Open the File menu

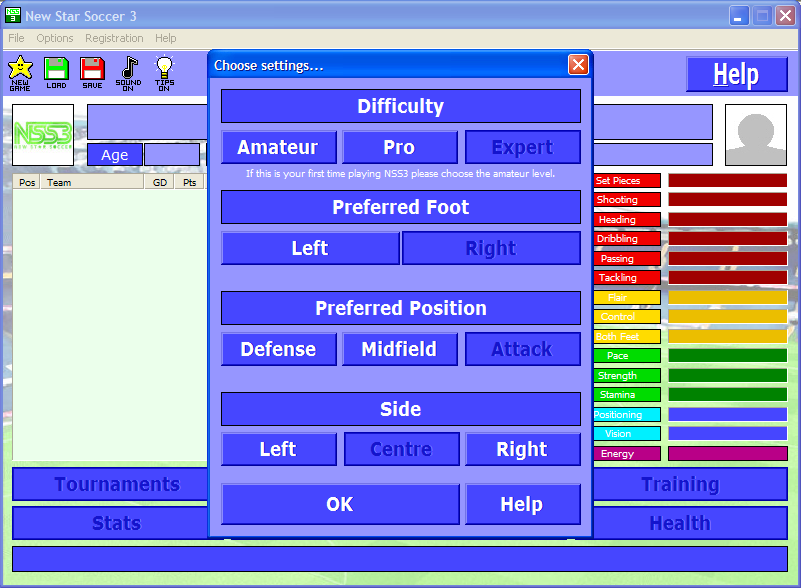pyautogui.click(x=16, y=38)
